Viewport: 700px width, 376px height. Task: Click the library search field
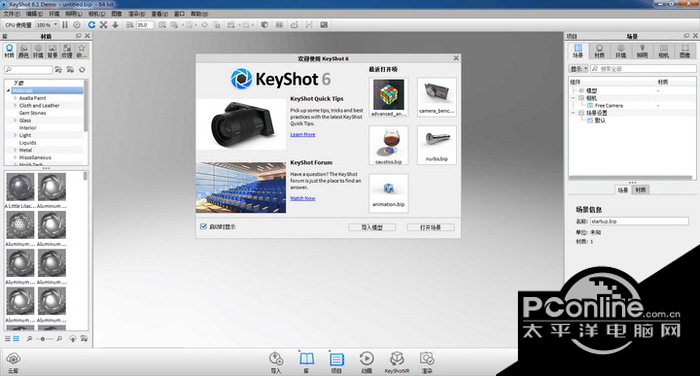pyautogui.click(x=28, y=70)
